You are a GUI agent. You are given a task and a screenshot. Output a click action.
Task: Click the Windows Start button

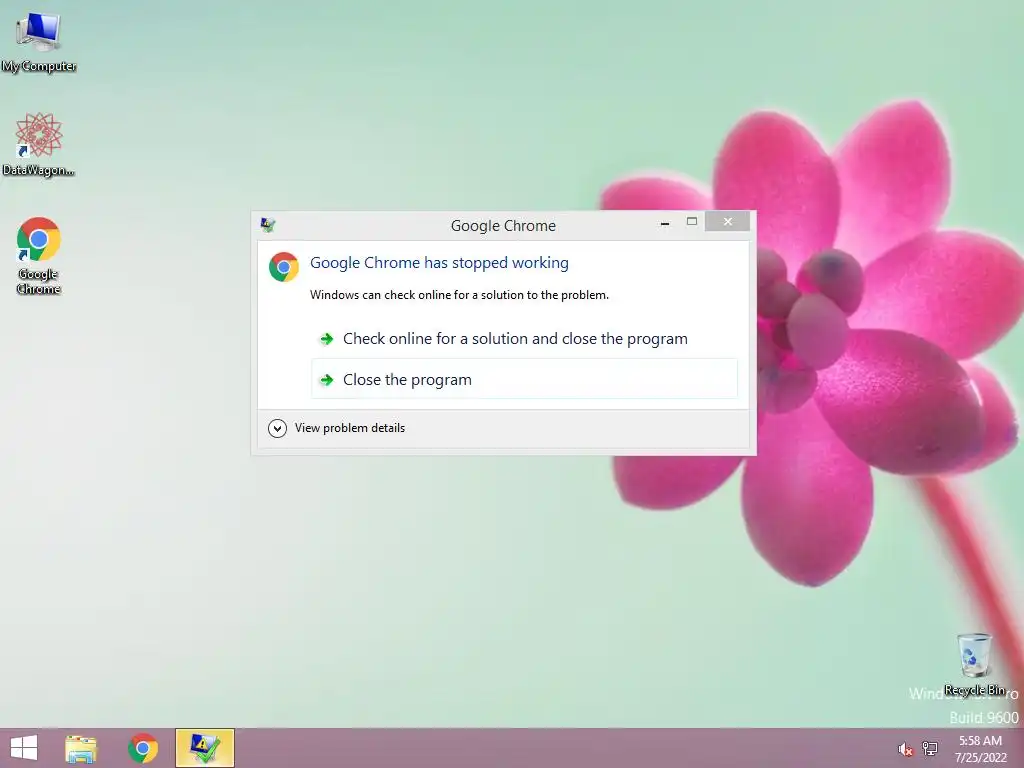[x=24, y=748]
